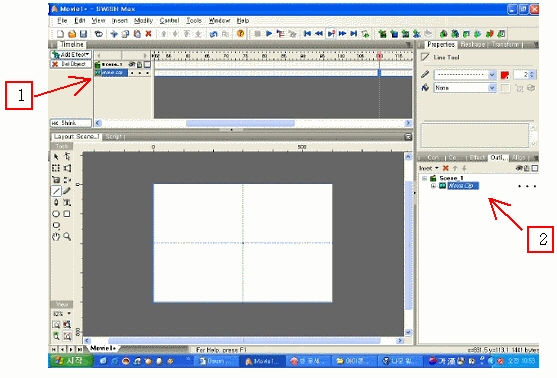
Task: Select the AutoShape rounded tool
Action: [56, 225]
